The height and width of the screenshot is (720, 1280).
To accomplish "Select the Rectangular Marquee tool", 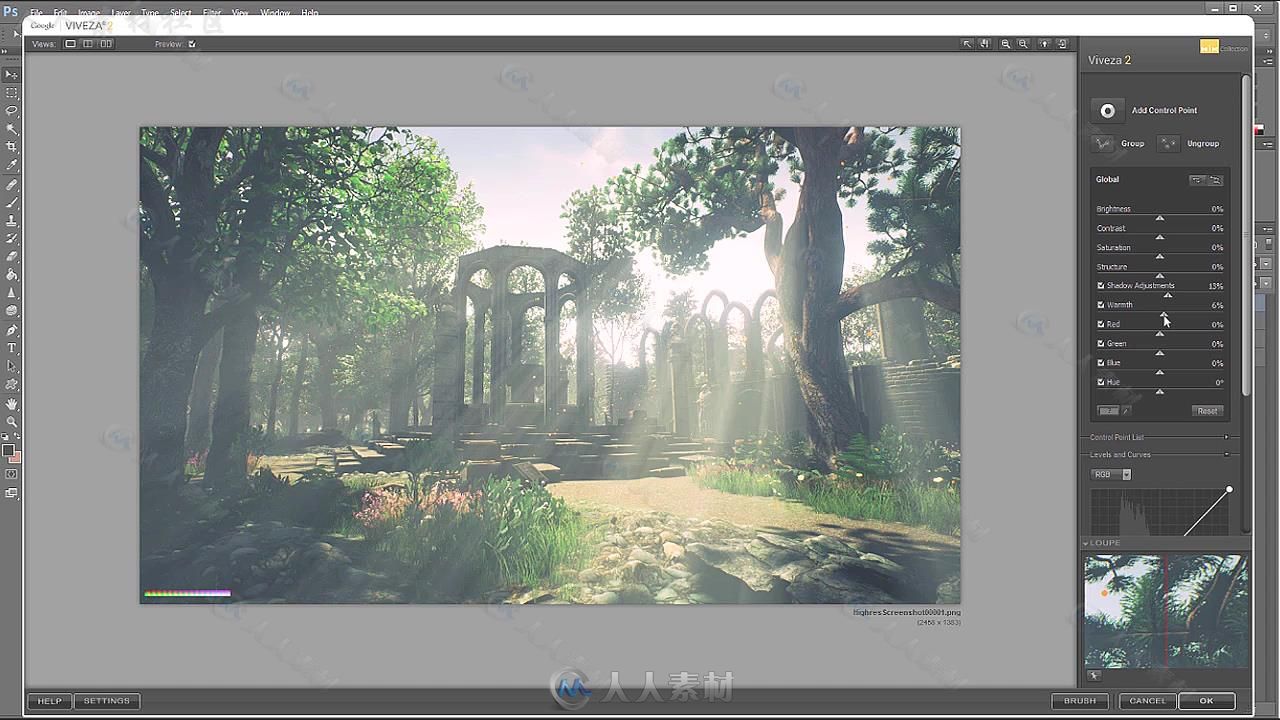I will point(12,93).
